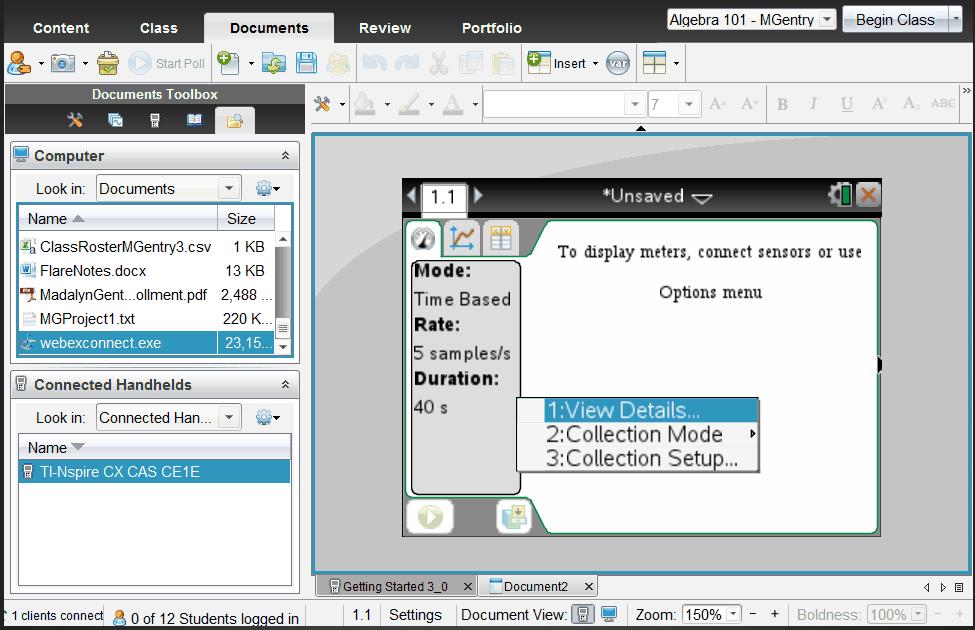Click the var variables icon
The image size is (975, 630).
click(x=617, y=63)
